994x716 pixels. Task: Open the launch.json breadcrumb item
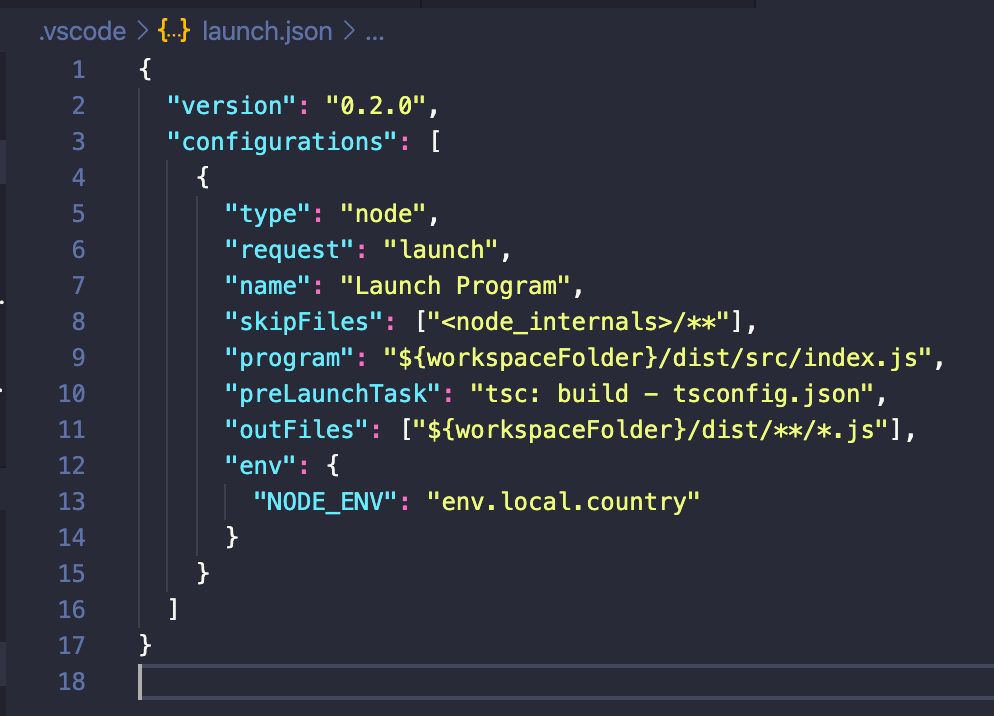(265, 31)
